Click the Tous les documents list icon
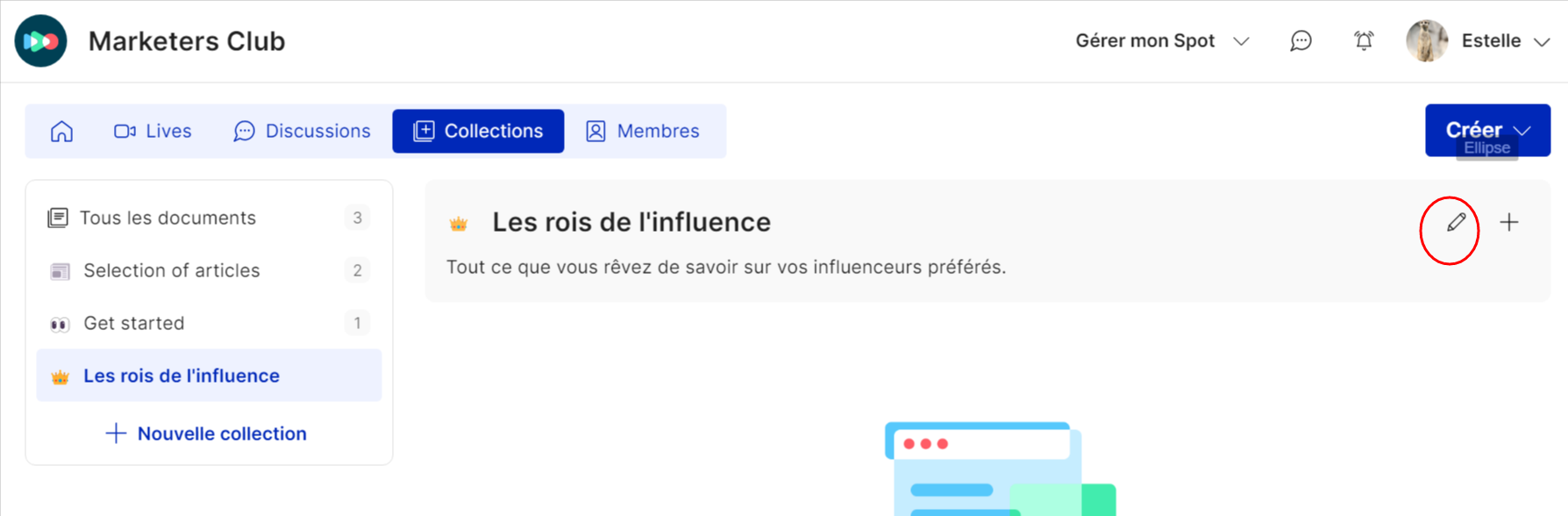Image resolution: width=1568 pixels, height=516 pixels. click(x=58, y=218)
